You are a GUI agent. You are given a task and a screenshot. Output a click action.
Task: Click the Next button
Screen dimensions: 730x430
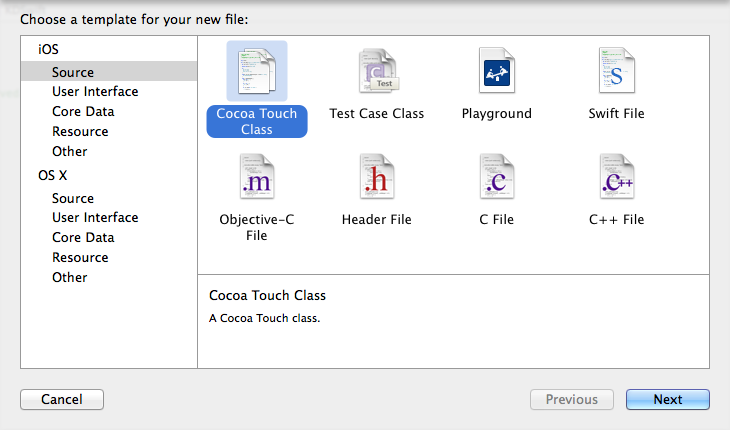[x=667, y=400]
